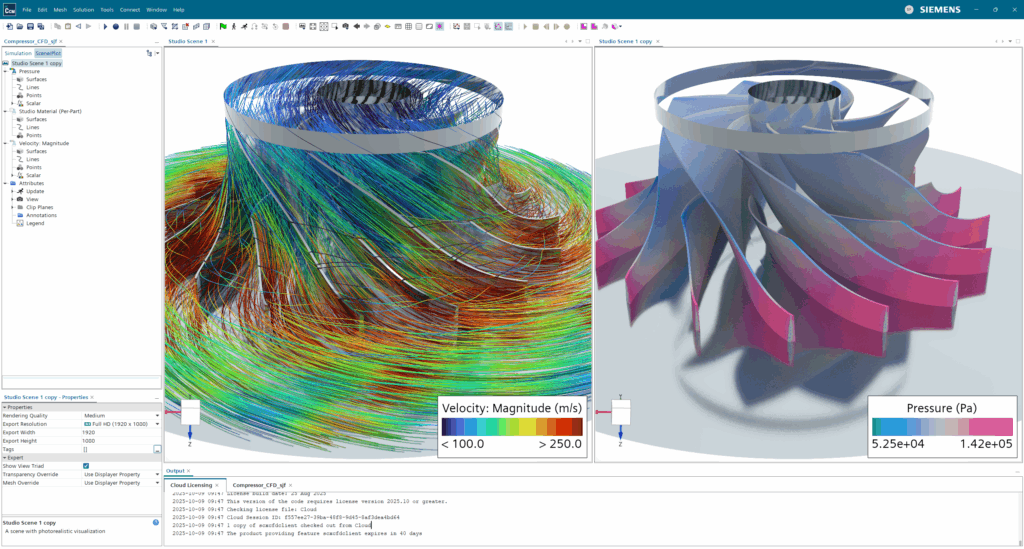The image size is (1024, 549).
Task: Open the Mesh menu
Action: (x=59, y=9)
